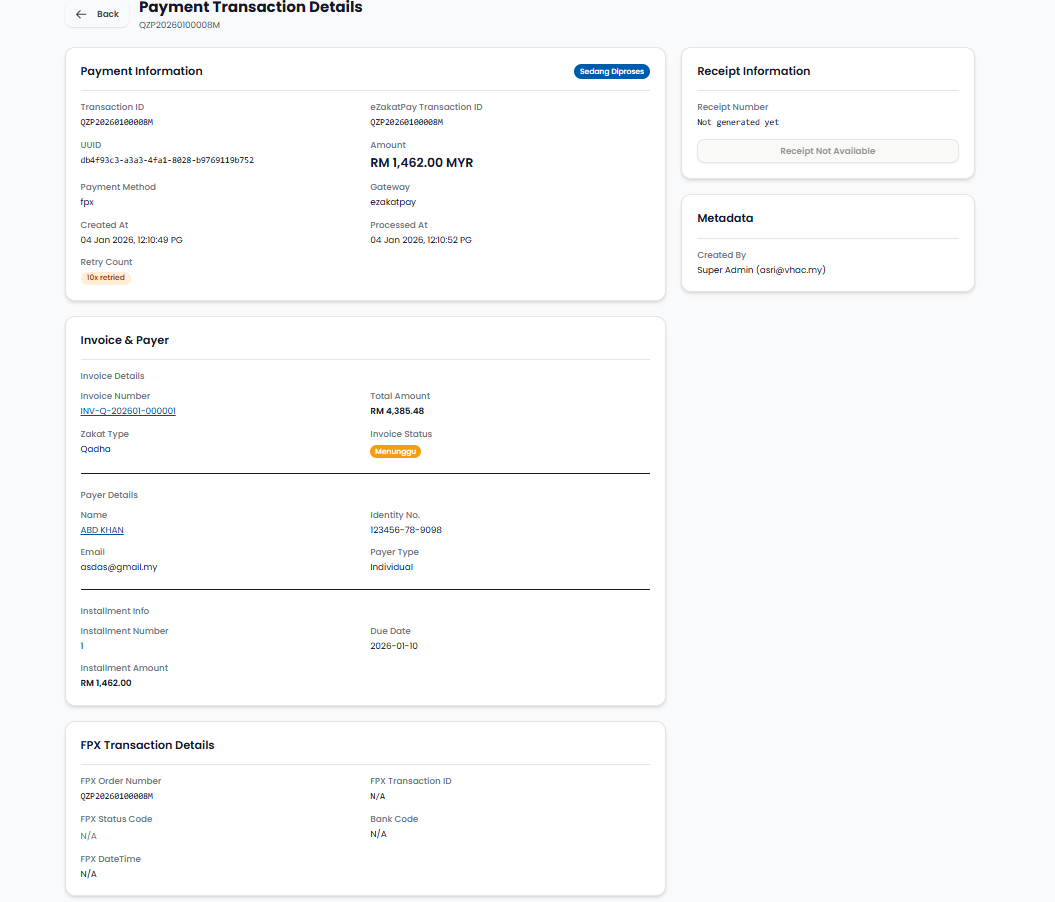Click the 10x retried badge
The height and width of the screenshot is (902, 1055).
click(106, 278)
